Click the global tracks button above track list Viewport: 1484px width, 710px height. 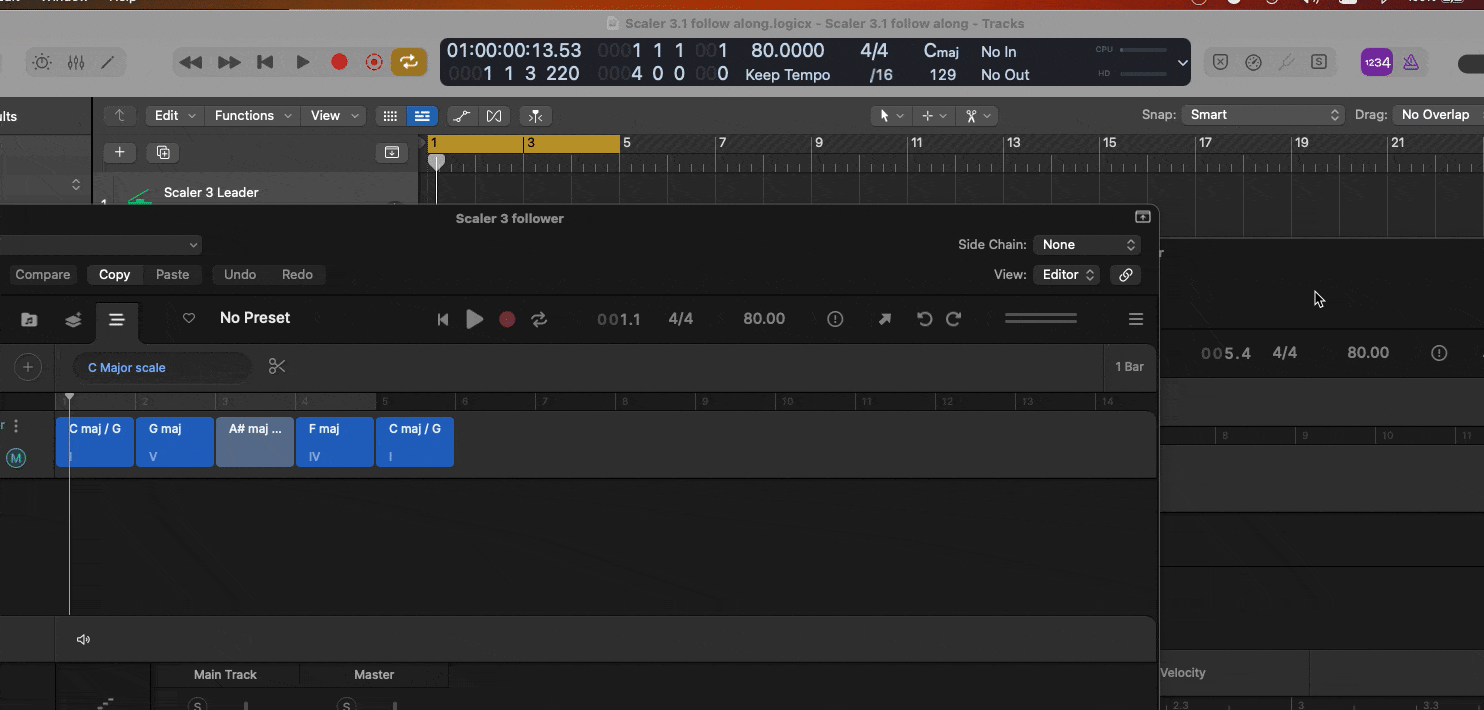(391, 152)
